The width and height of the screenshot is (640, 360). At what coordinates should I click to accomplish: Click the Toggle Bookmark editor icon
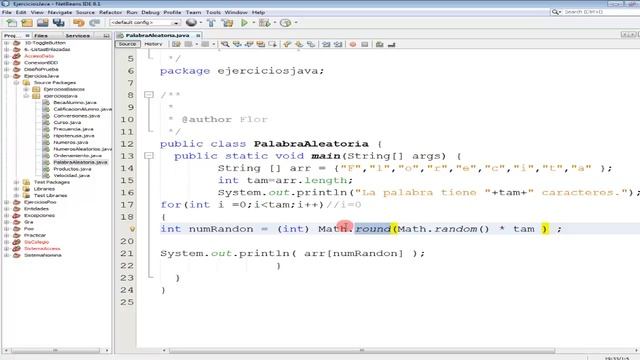tap(311, 44)
